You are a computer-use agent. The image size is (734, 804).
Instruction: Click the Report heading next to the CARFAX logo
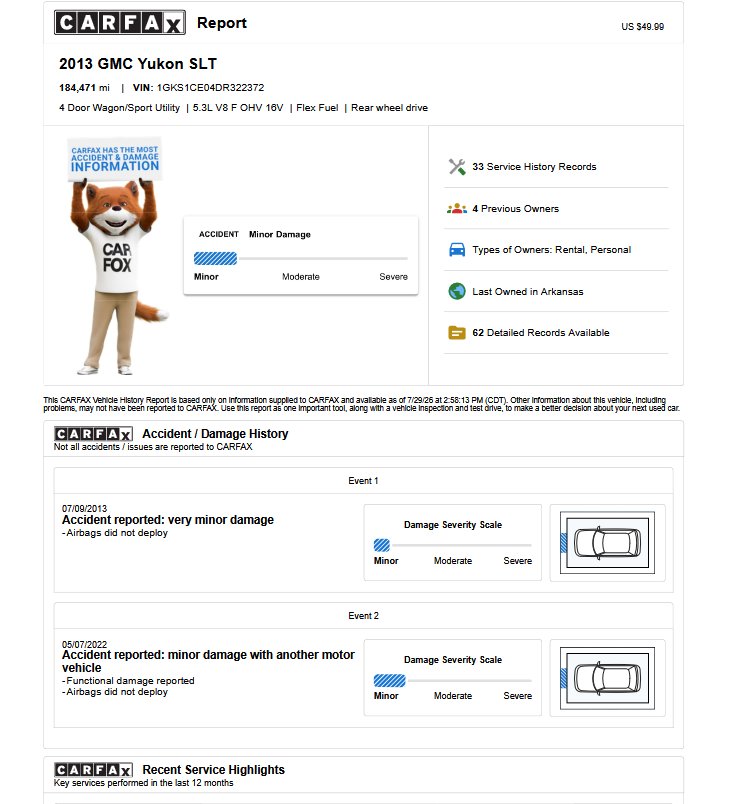[x=222, y=23]
